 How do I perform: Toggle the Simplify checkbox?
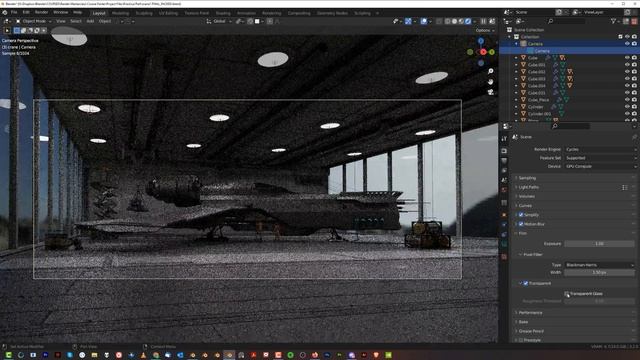(521, 215)
